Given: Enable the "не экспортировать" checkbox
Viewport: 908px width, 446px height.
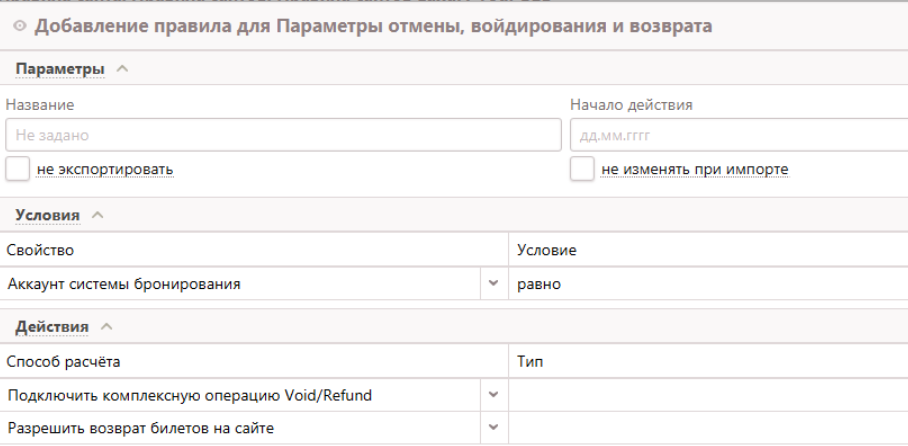Looking at the screenshot, I should (17, 169).
